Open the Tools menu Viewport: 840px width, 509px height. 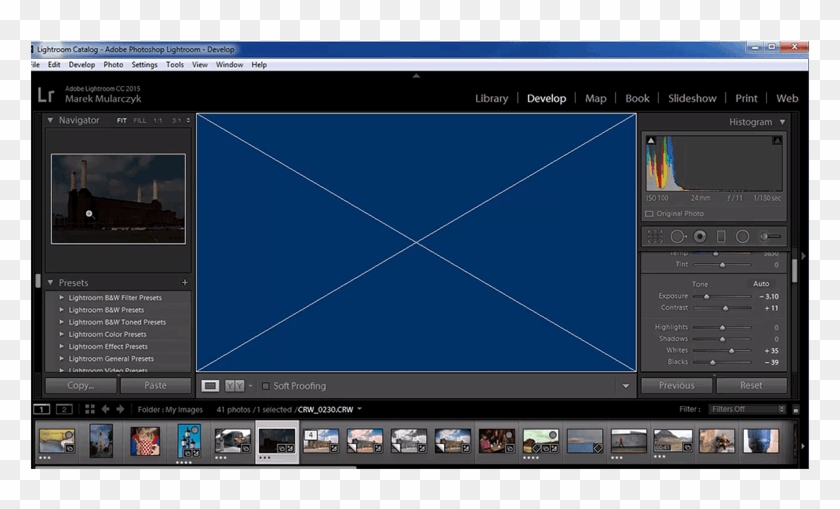(175, 65)
